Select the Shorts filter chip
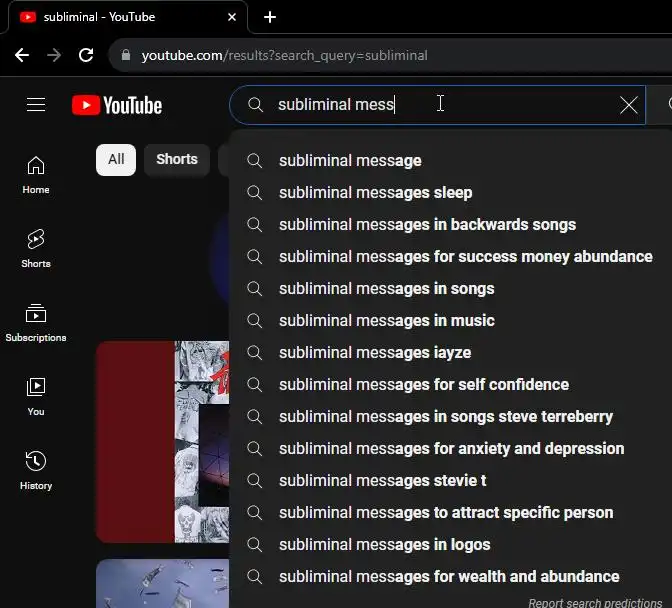 pyautogui.click(x=177, y=159)
